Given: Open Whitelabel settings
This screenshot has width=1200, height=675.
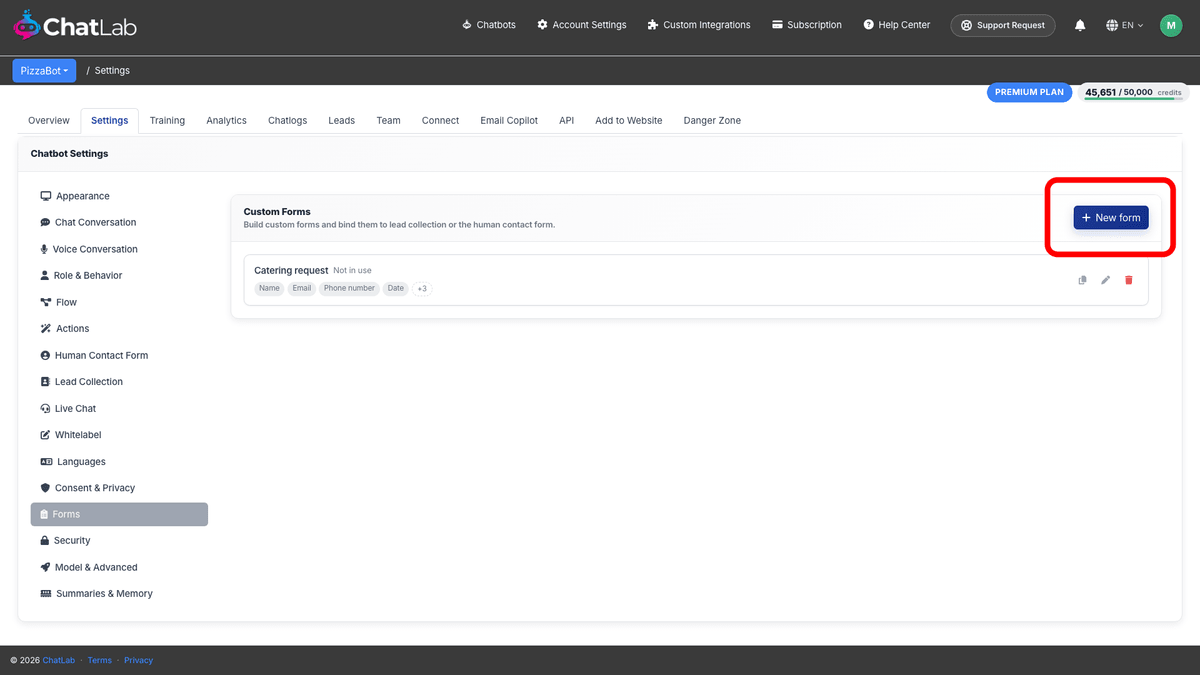Looking at the screenshot, I should [x=119, y=435].
